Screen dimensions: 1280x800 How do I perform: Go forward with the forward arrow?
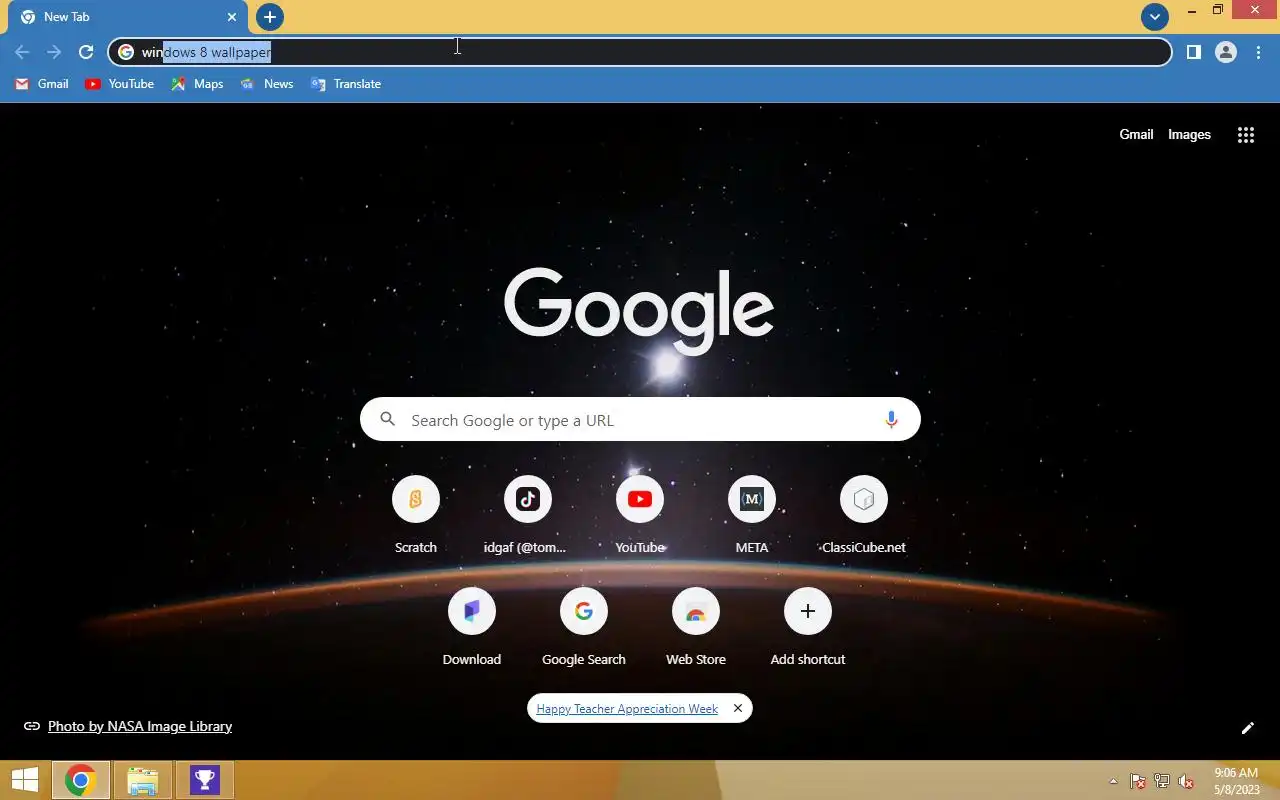[54, 52]
